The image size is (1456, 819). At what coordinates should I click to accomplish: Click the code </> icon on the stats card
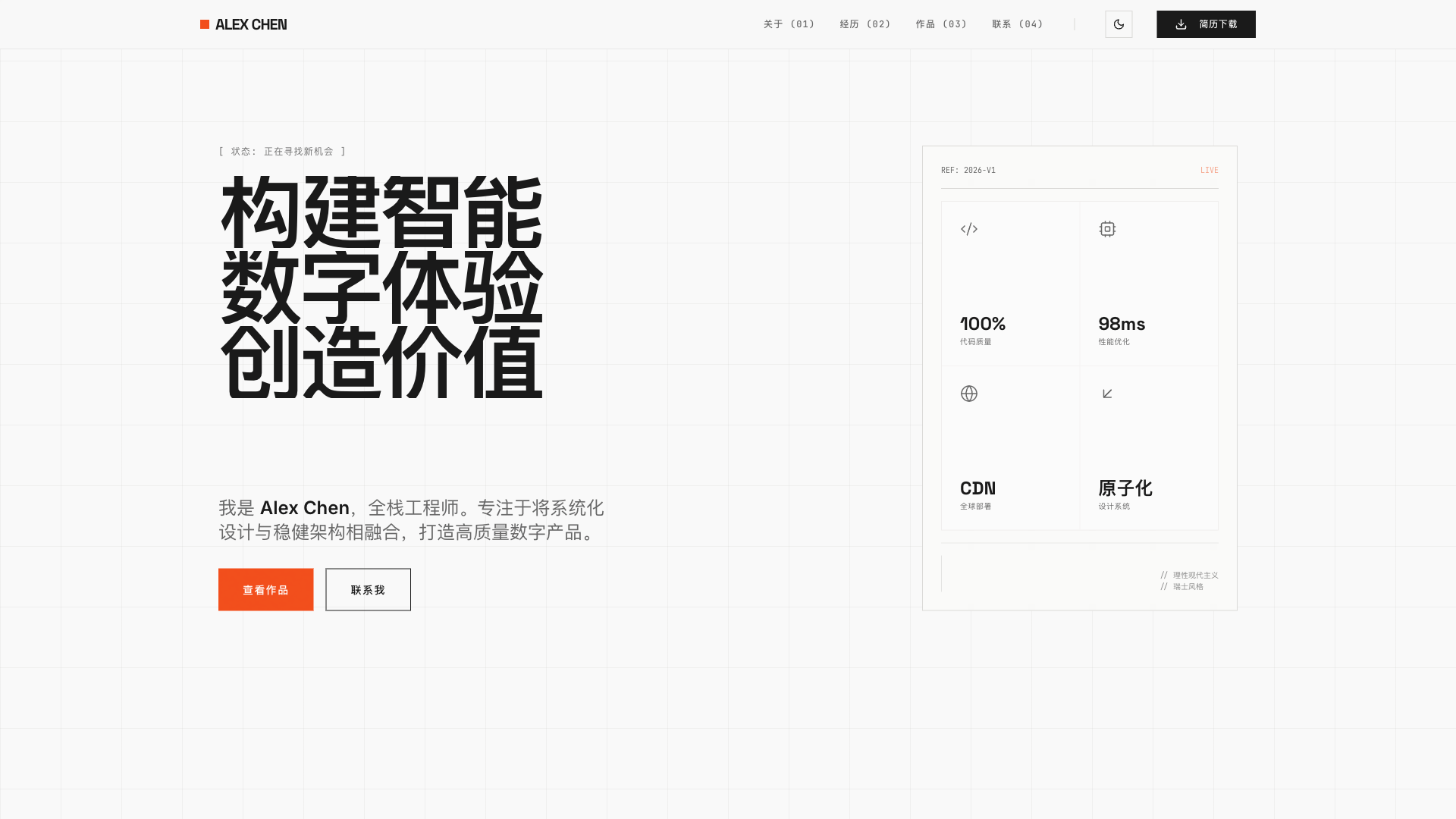coord(968,228)
